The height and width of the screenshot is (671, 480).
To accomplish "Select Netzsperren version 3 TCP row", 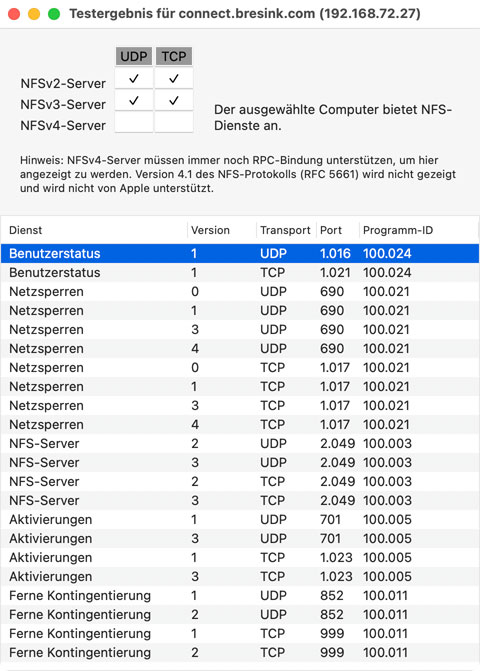I will click(240, 405).
